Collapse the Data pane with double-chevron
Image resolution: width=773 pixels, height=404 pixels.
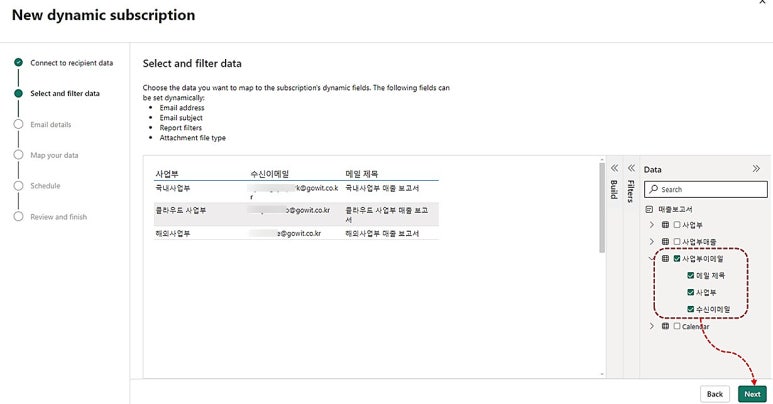pos(756,169)
